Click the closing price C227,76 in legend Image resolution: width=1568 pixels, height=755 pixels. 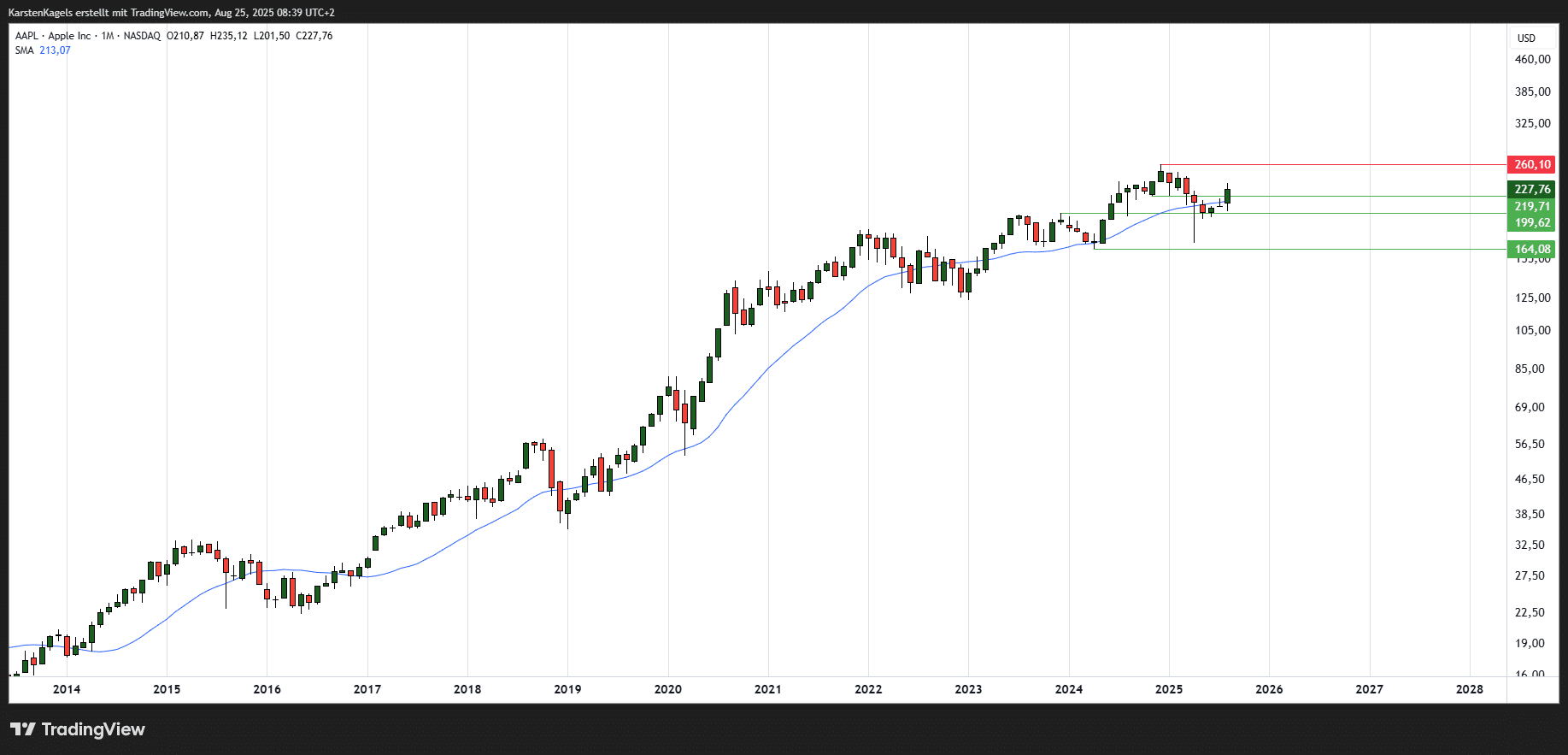click(314, 36)
